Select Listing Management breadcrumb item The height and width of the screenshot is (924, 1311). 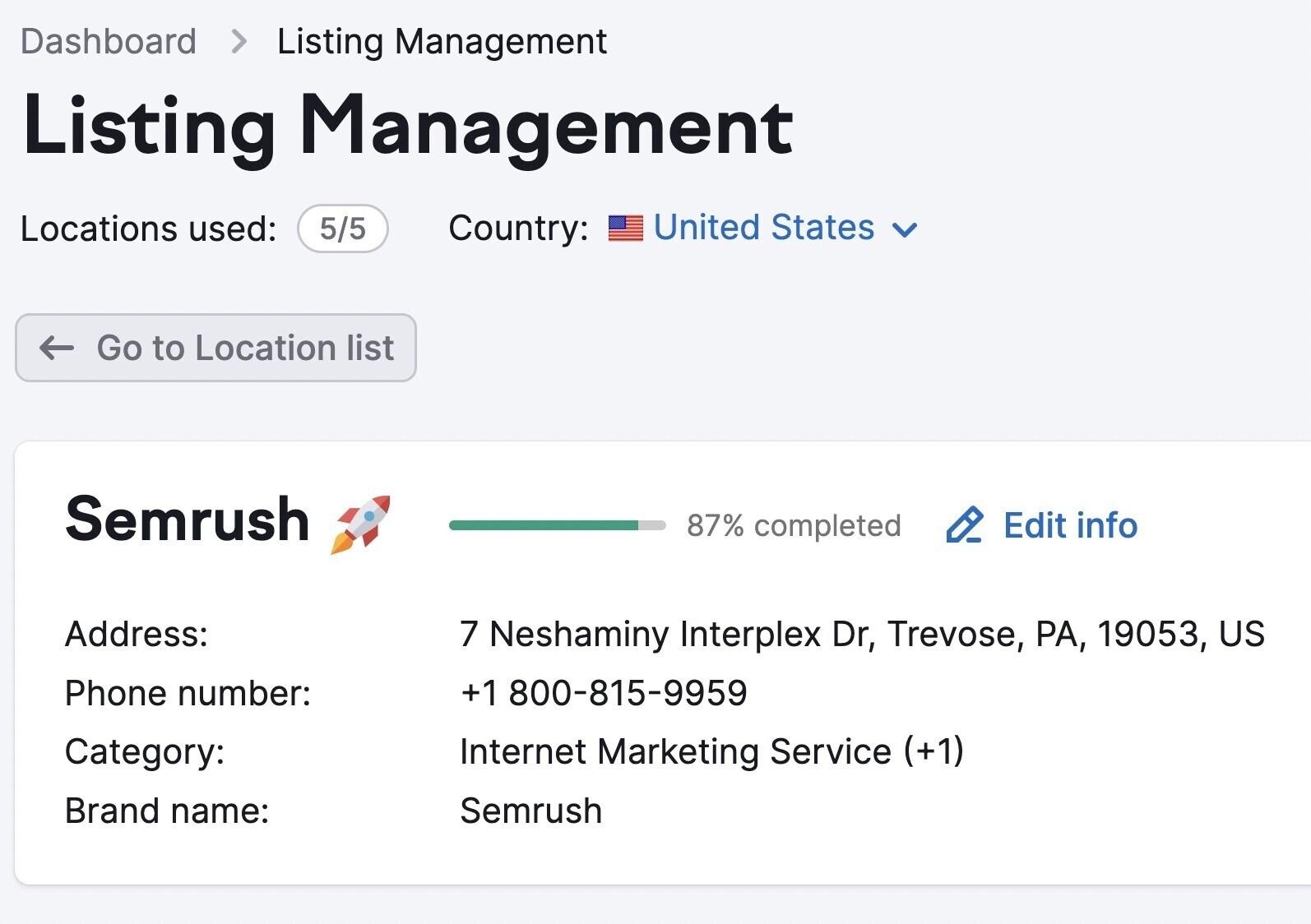[442, 41]
